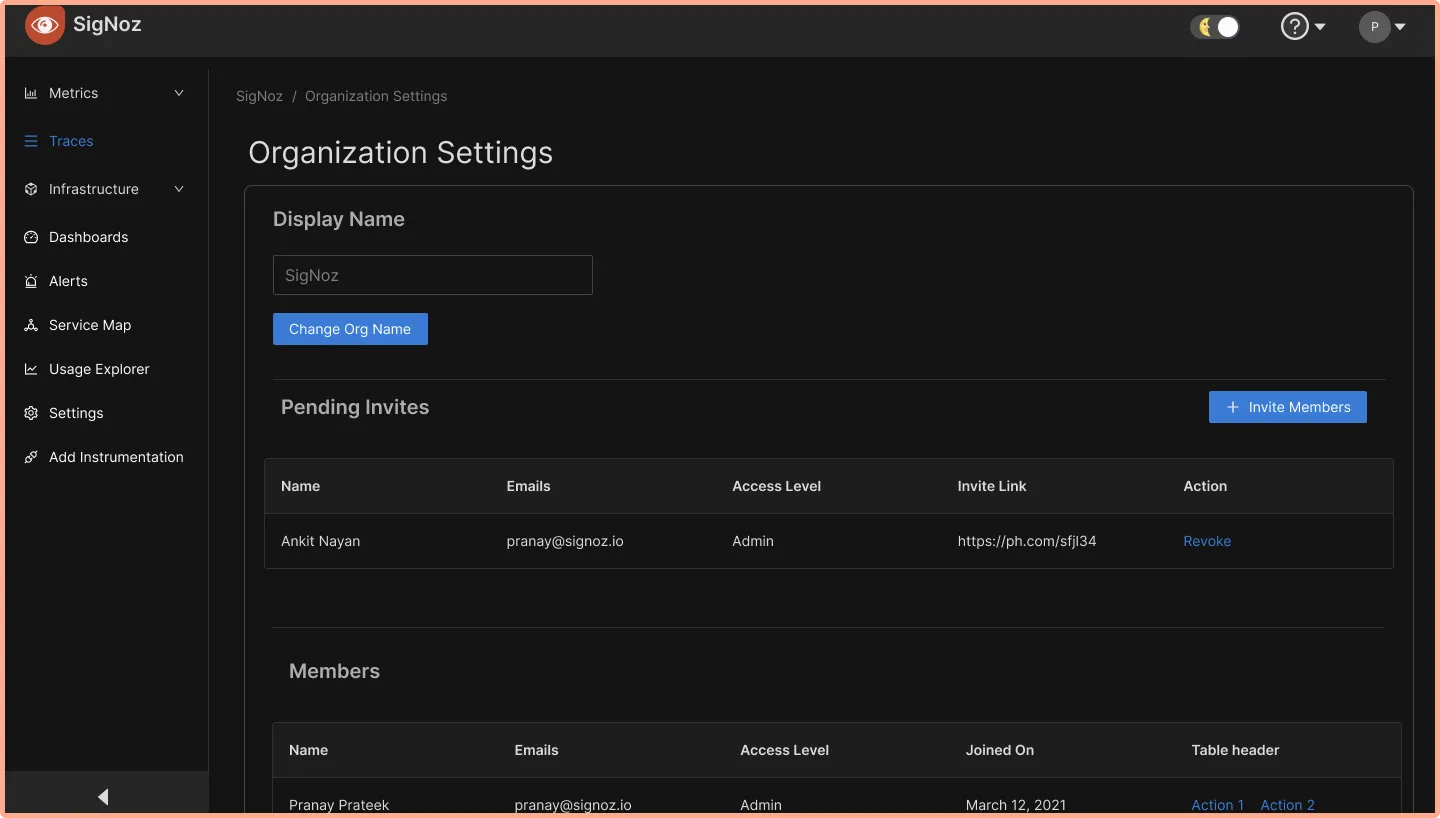Click the Alerts siren icon
1440x818 pixels.
click(31, 281)
